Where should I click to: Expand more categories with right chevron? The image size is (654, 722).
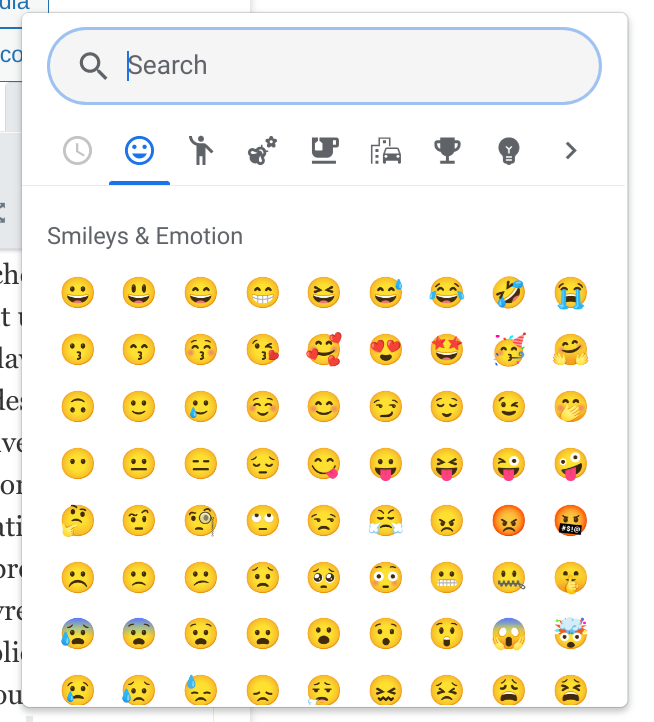tap(571, 151)
